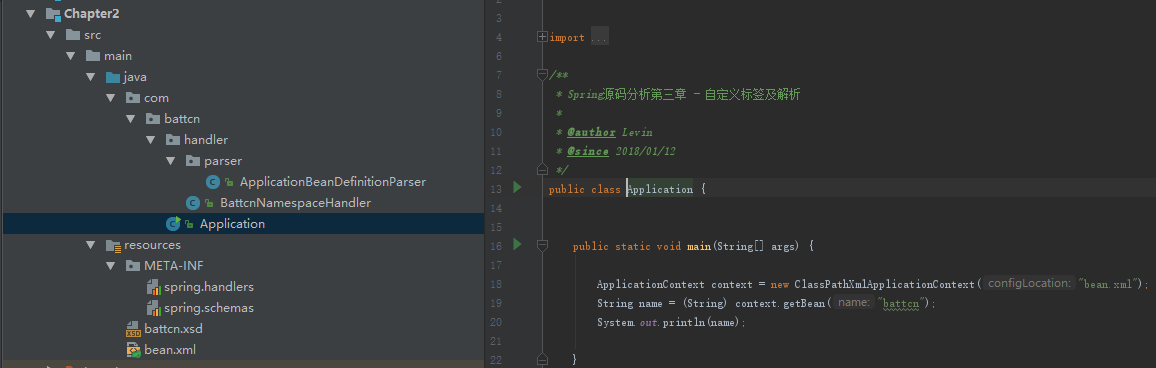Select the ApplicationBeanDefinitionParser class icon
The width and height of the screenshot is (1156, 368).
coord(213,181)
